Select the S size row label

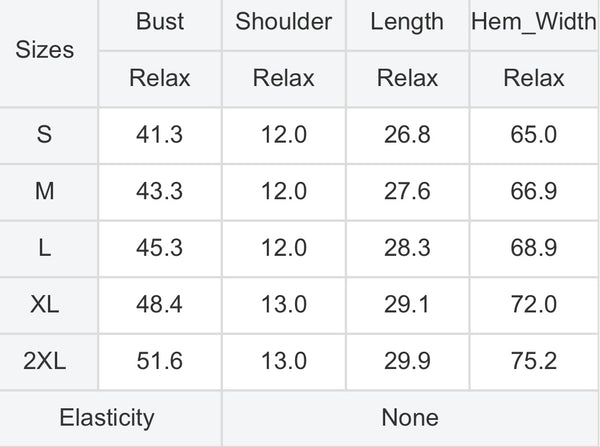[45, 135]
